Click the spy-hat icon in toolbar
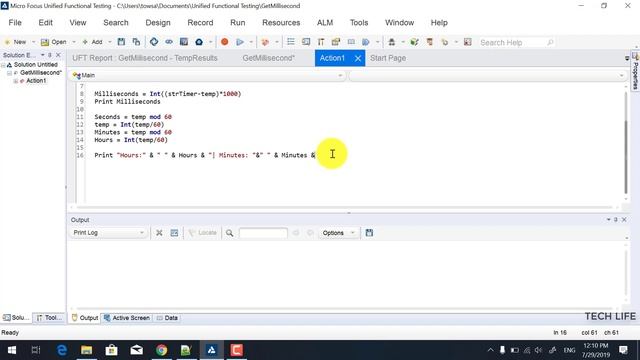 [391, 42]
